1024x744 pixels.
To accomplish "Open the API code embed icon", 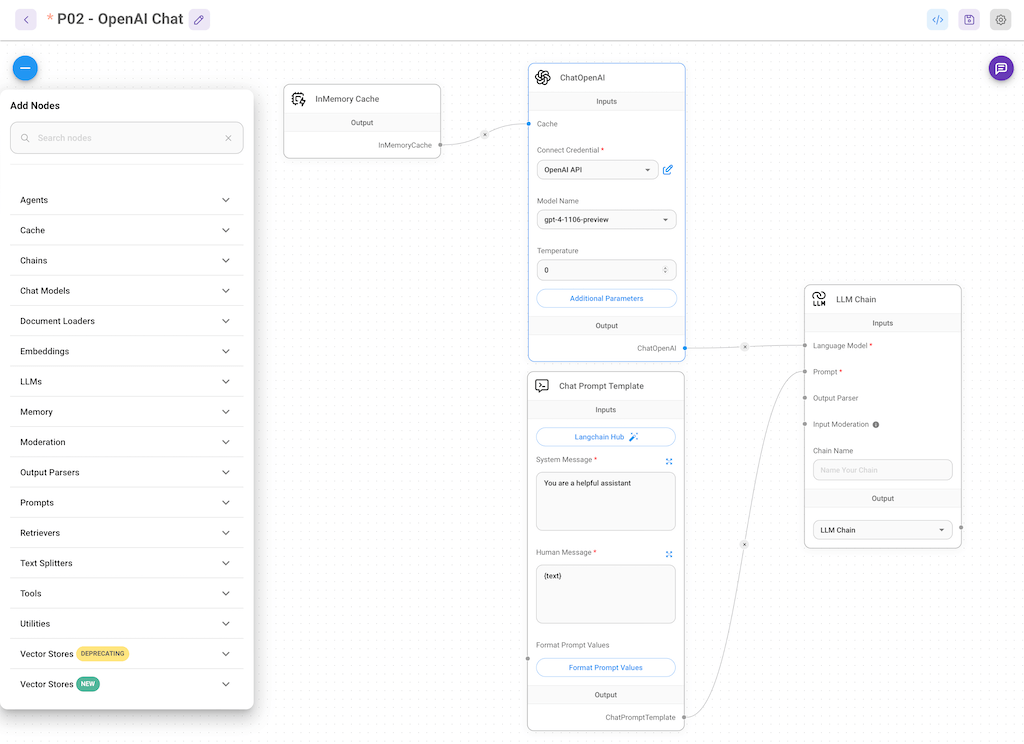I will (x=937, y=19).
